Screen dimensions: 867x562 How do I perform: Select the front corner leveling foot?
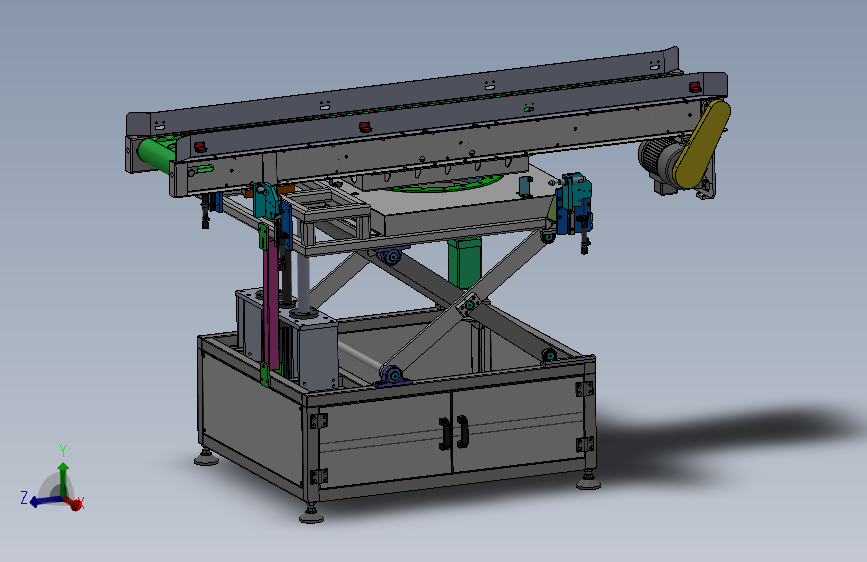tap(311, 514)
